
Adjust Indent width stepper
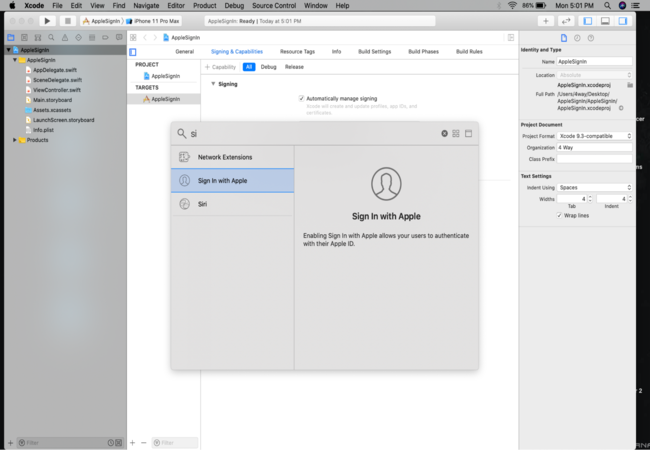point(630,199)
